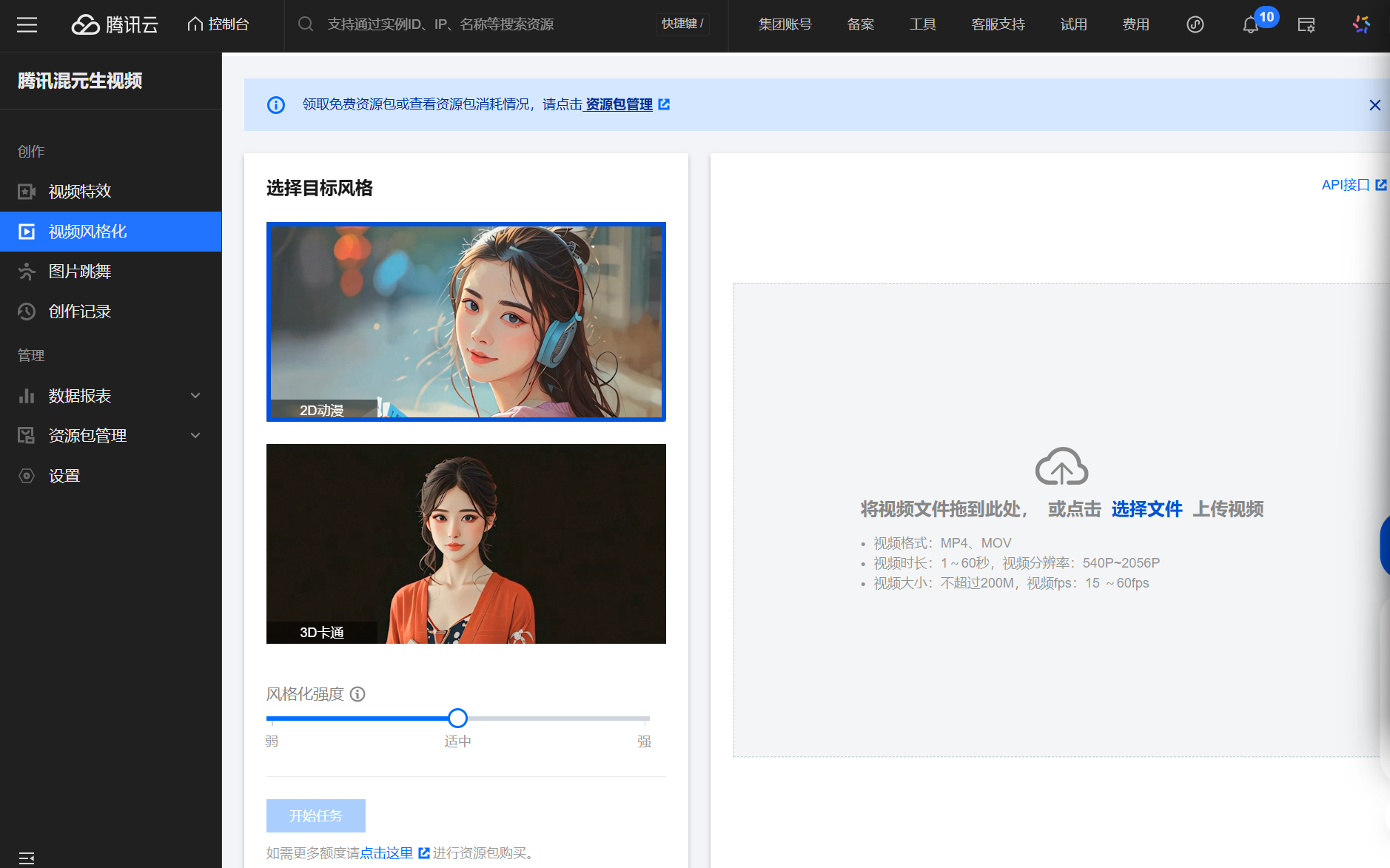
Task: Click the colorful account avatar icon
Action: coord(1362,24)
